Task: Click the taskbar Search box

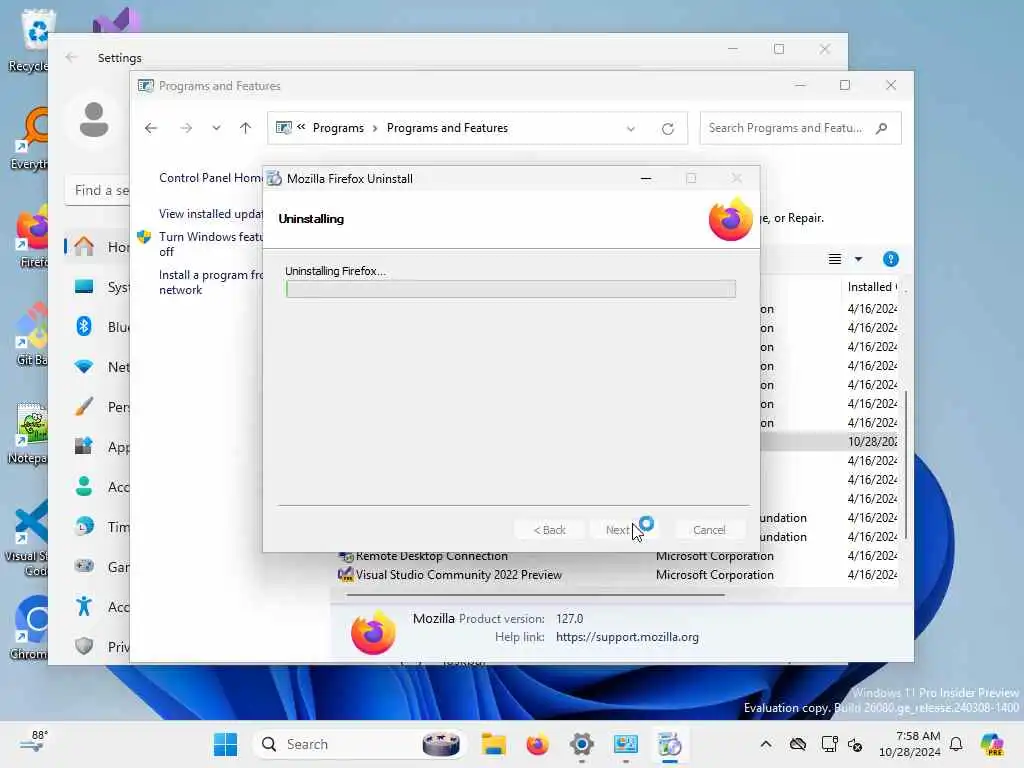Action: (359, 744)
